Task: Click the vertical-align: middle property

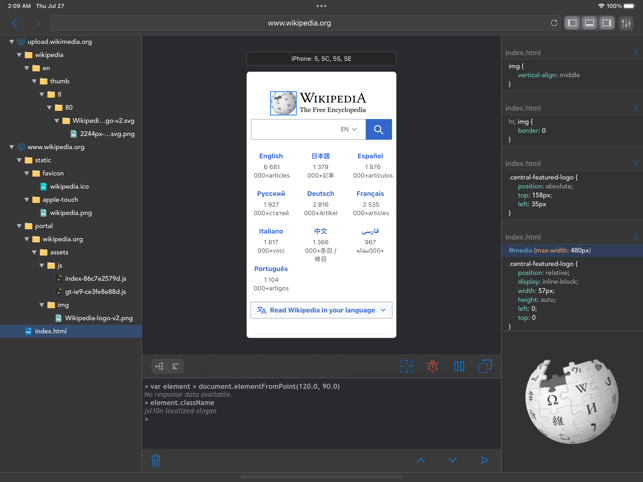Action: tap(549, 75)
